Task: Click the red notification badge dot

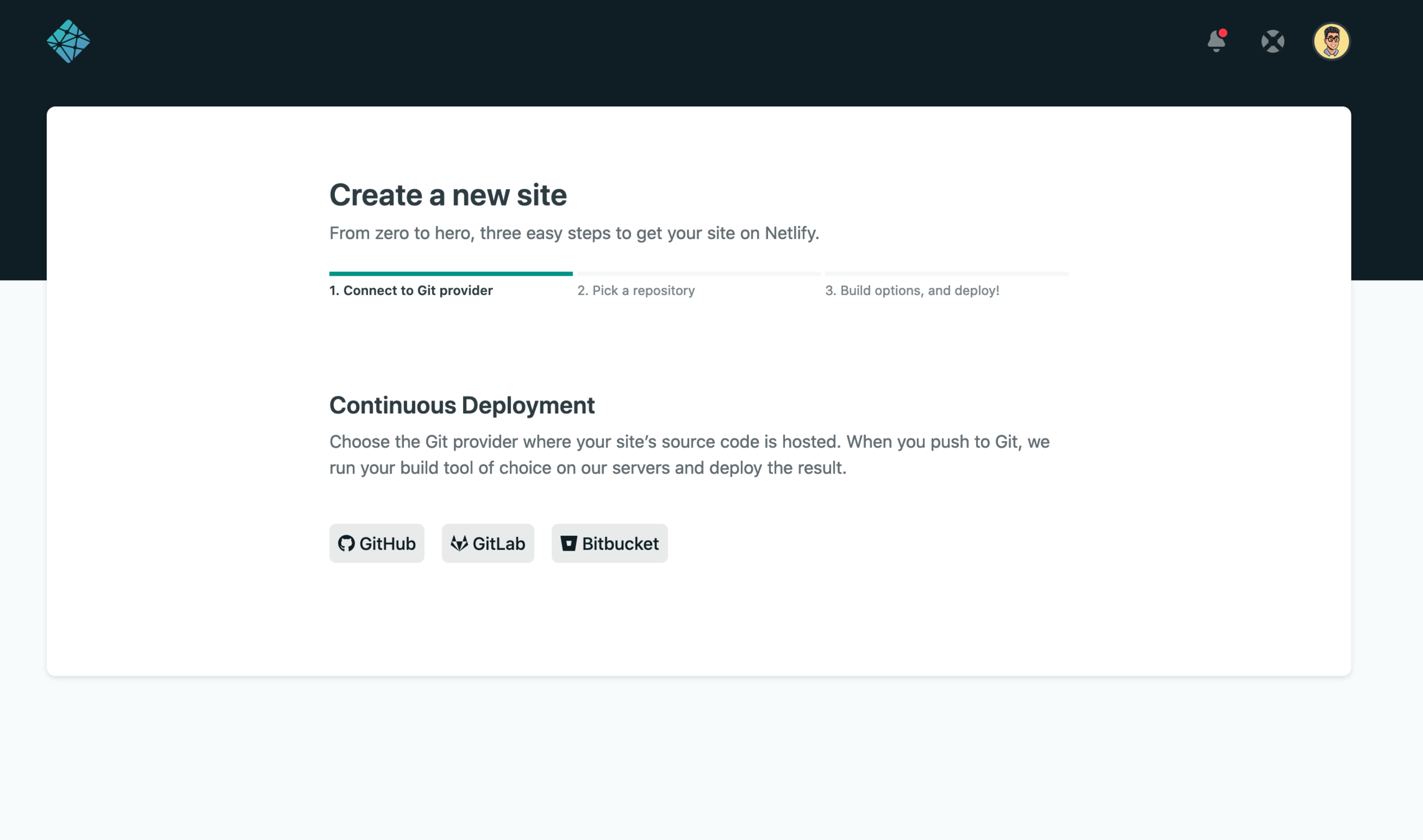Action: pos(1223,33)
